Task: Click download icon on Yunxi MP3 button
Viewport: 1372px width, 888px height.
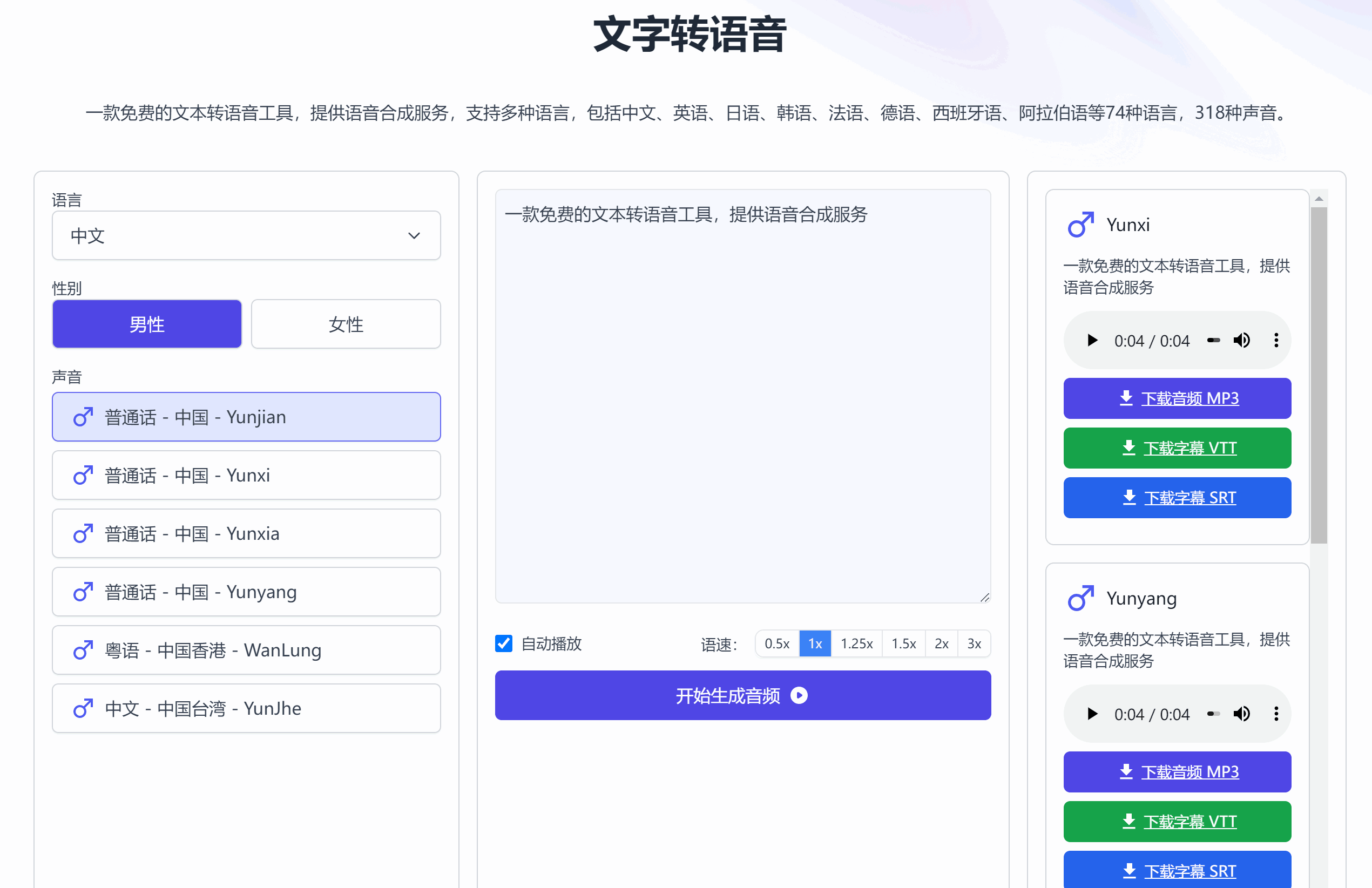Action: [x=1126, y=398]
